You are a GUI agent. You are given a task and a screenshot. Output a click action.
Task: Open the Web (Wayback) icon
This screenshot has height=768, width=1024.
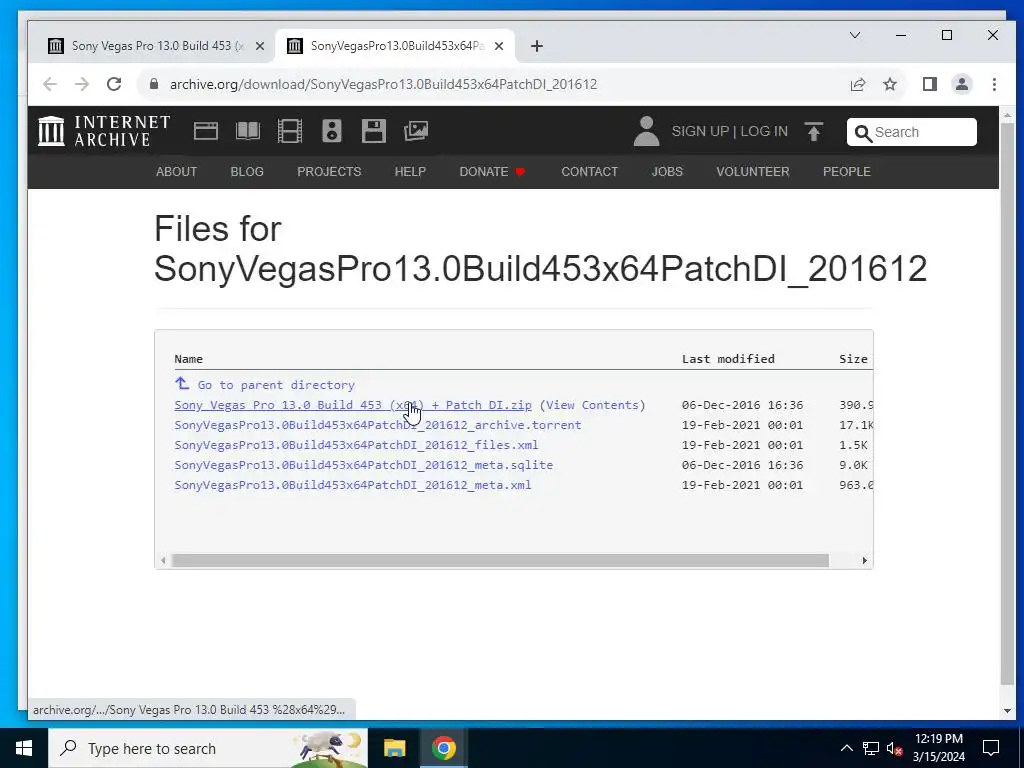[x=206, y=131]
